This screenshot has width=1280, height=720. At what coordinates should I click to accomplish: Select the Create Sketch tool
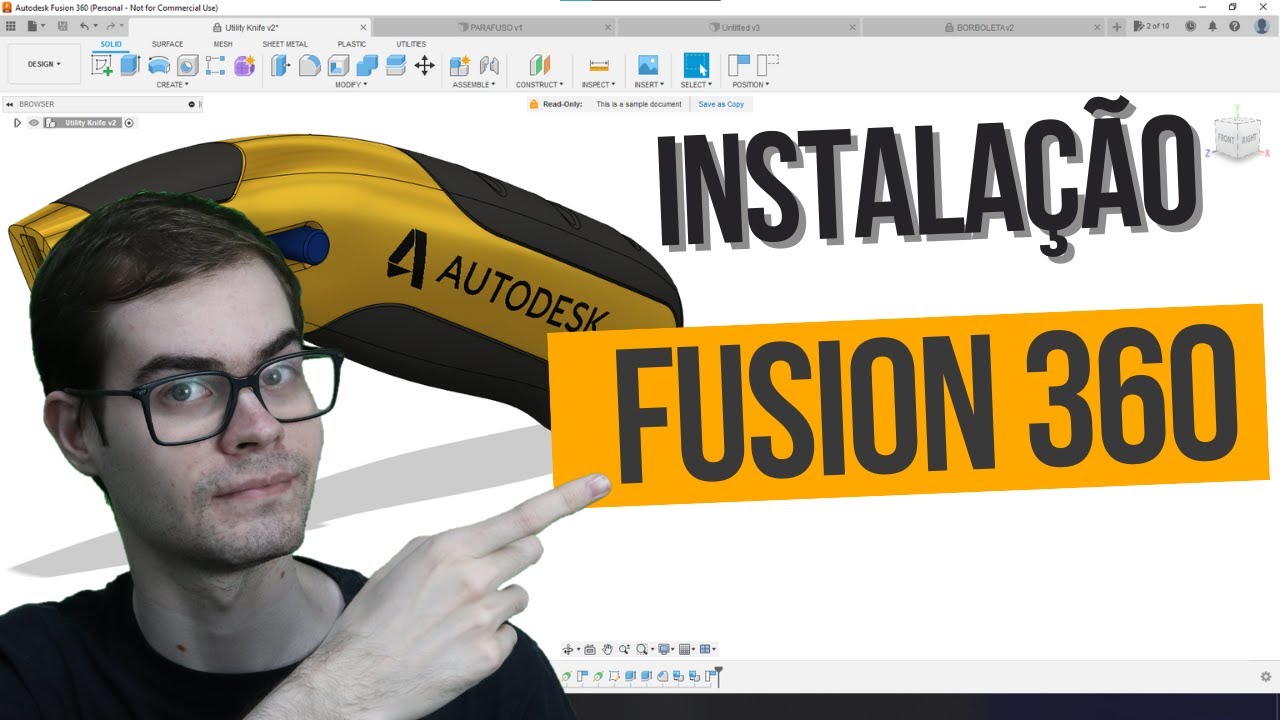(102, 66)
